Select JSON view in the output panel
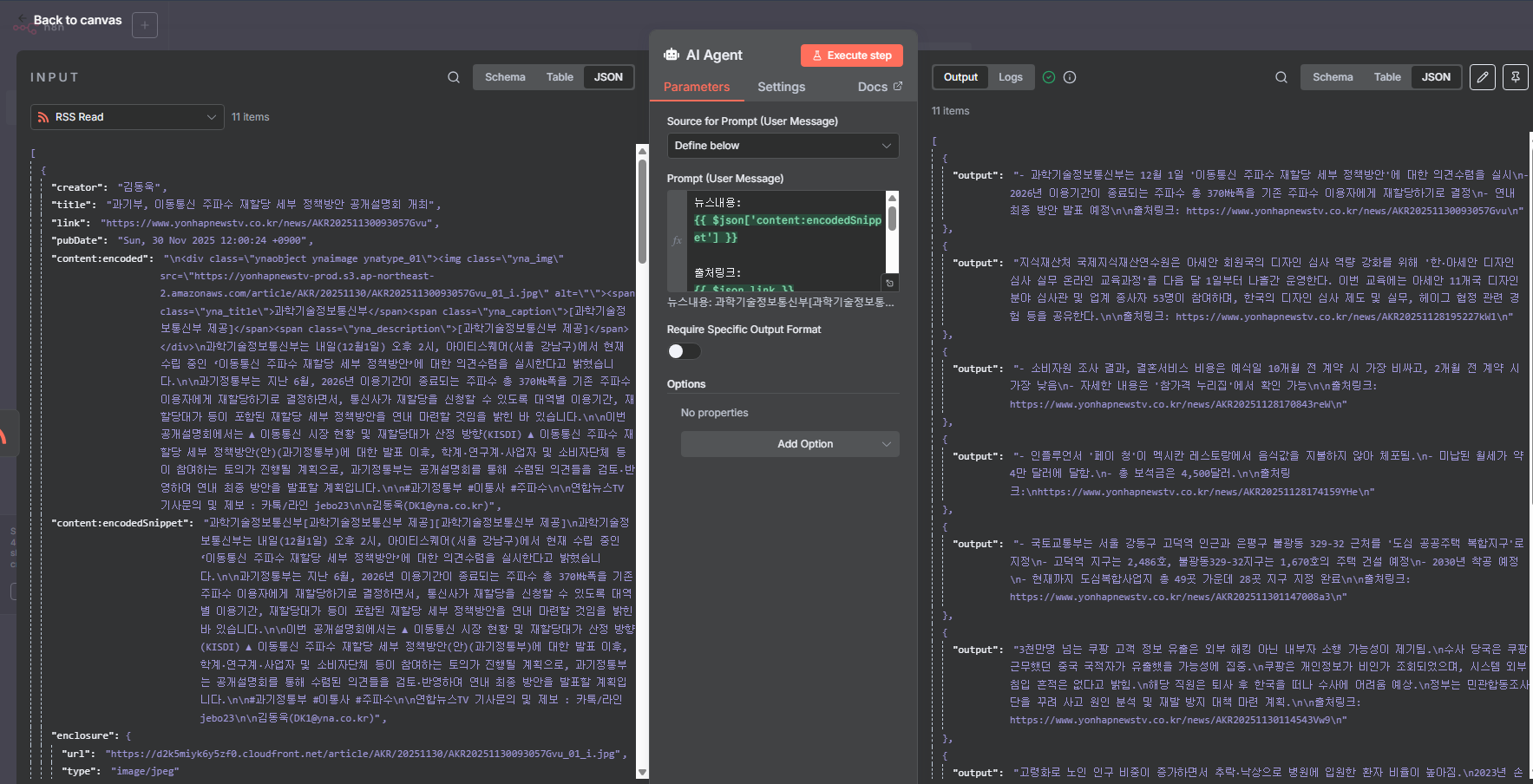This screenshot has width=1533, height=784. point(1436,77)
